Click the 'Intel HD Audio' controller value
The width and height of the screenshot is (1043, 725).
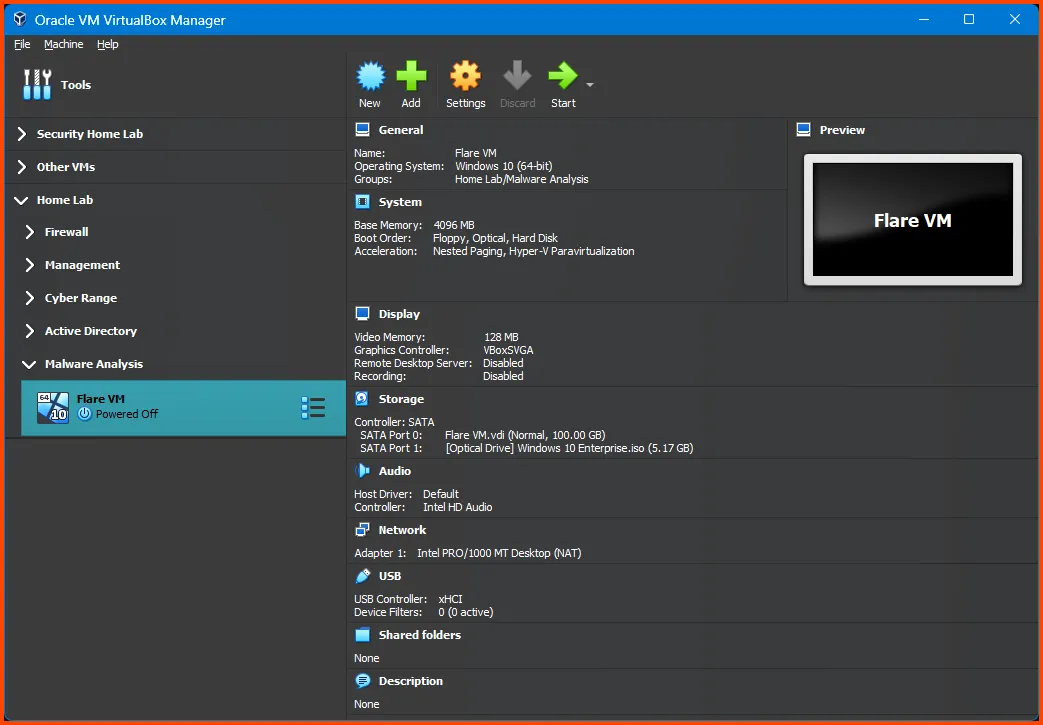pyautogui.click(x=458, y=508)
